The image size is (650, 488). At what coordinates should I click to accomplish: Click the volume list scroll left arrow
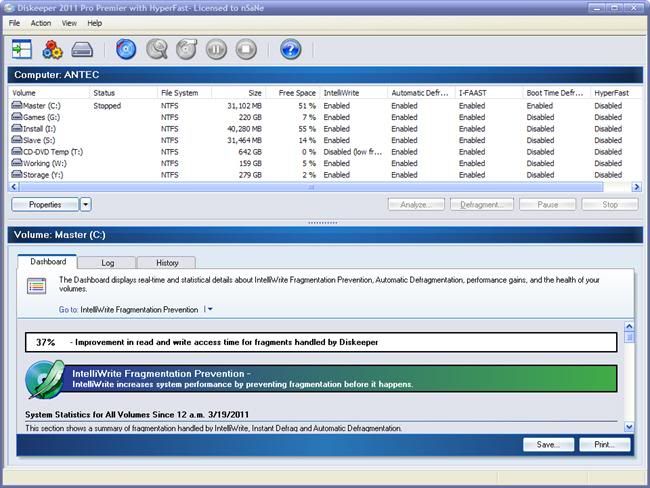14,187
